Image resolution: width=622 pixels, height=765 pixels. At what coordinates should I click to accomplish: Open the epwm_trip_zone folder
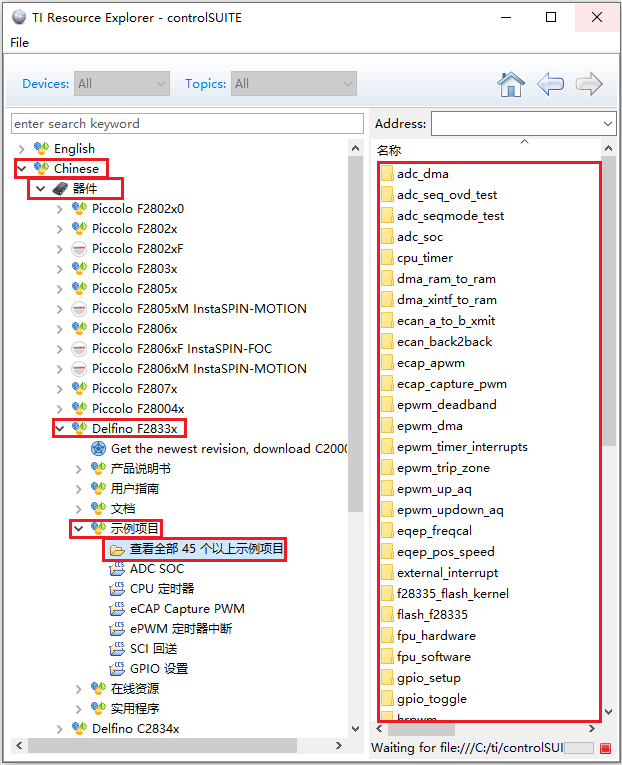coord(443,468)
